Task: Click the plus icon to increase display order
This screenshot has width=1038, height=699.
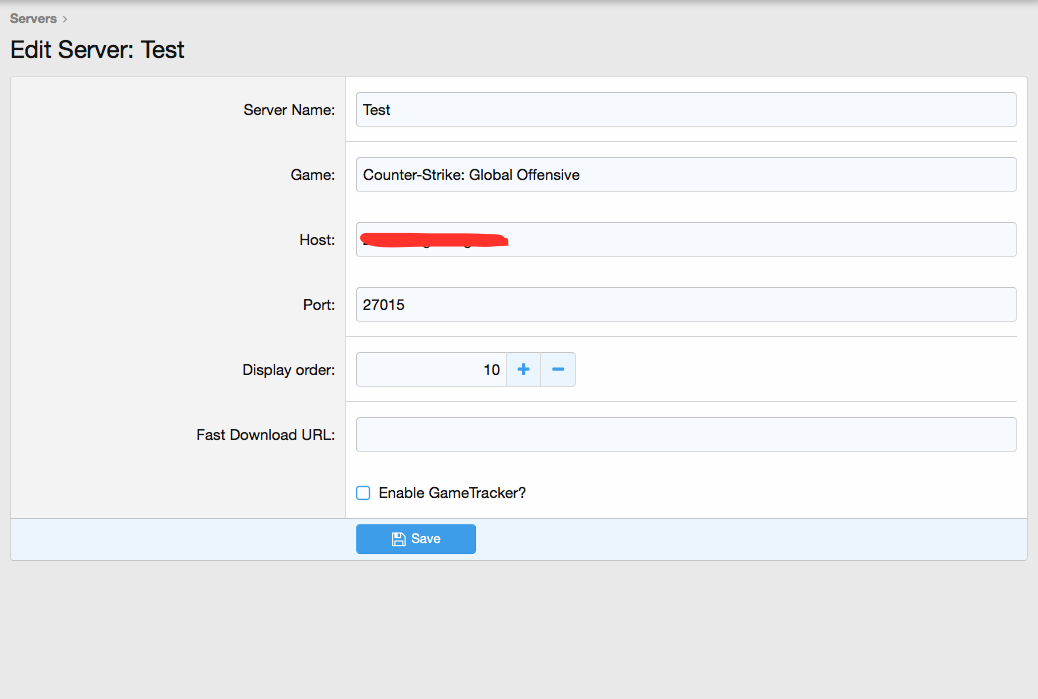Action: pyautogui.click(x=523, y=370)
